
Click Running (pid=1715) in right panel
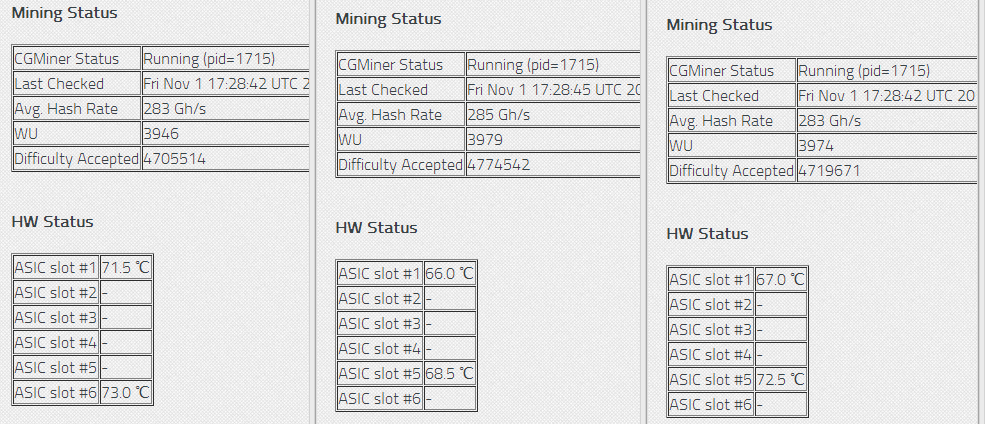(x=864, y=71)
